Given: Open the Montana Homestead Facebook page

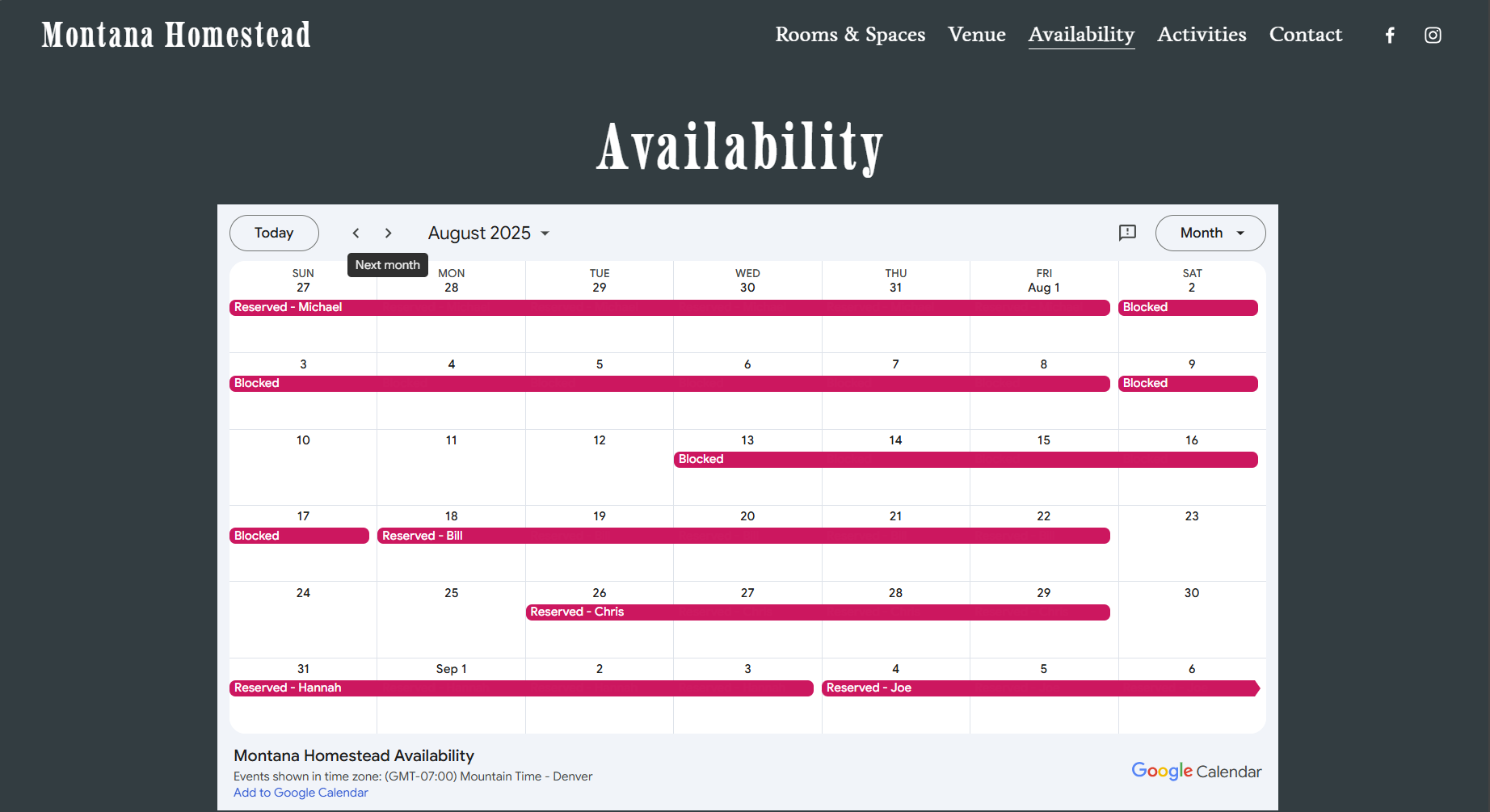Looking at the screenshot, I should pos(1390,35).
